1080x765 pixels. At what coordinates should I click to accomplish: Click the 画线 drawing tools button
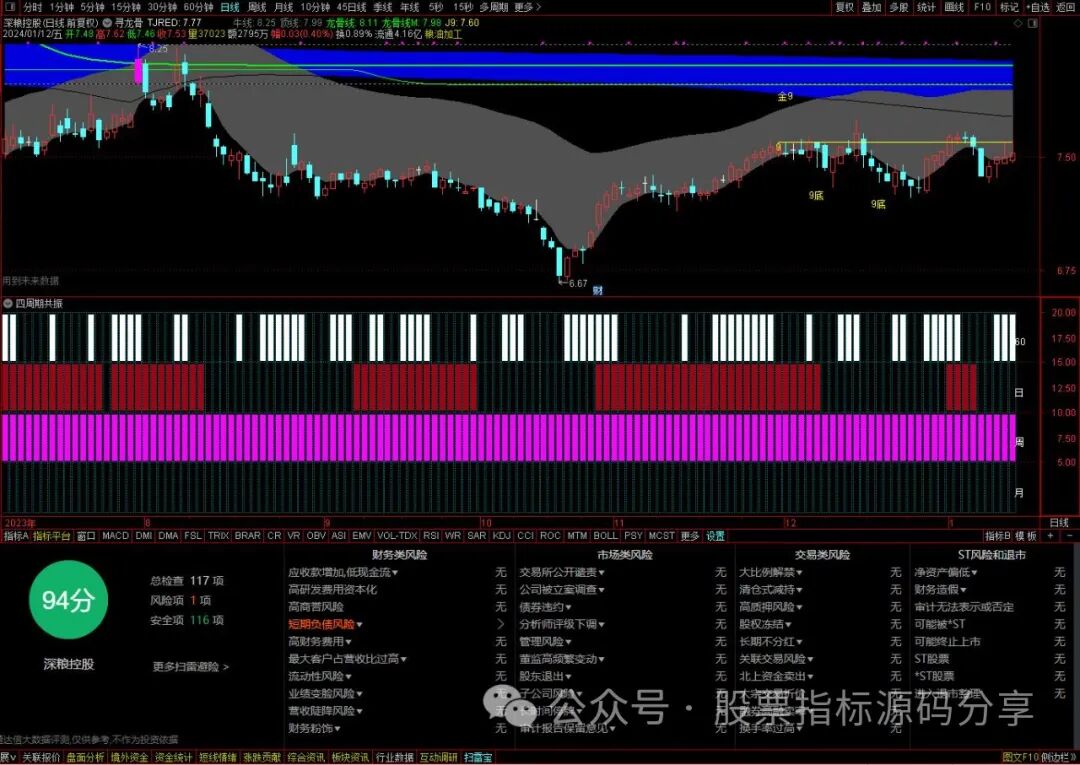(x=954, y=7)
